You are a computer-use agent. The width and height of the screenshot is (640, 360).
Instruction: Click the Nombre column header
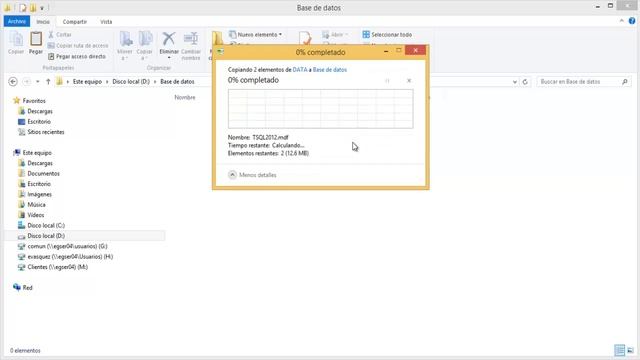tap(185, 97)
